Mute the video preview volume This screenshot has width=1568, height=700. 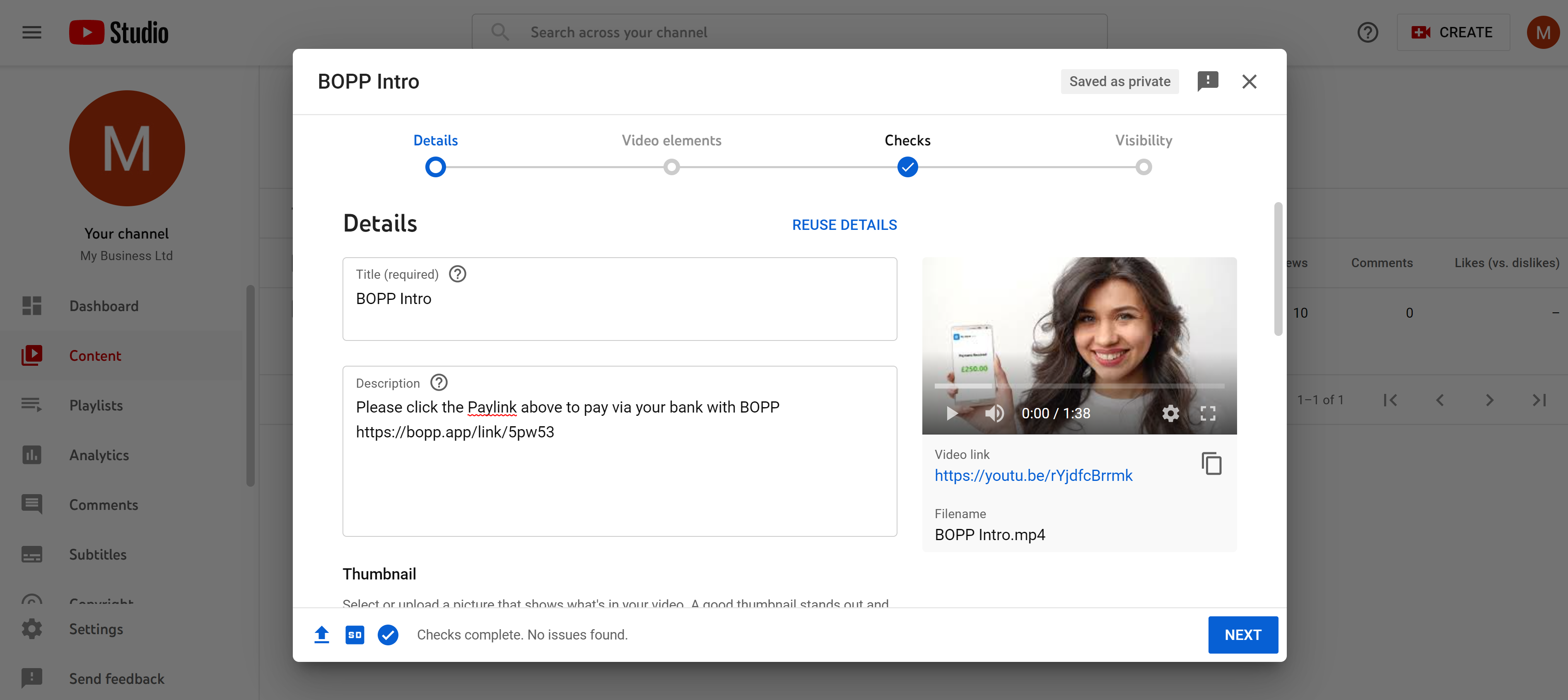[x=994, y=413]
